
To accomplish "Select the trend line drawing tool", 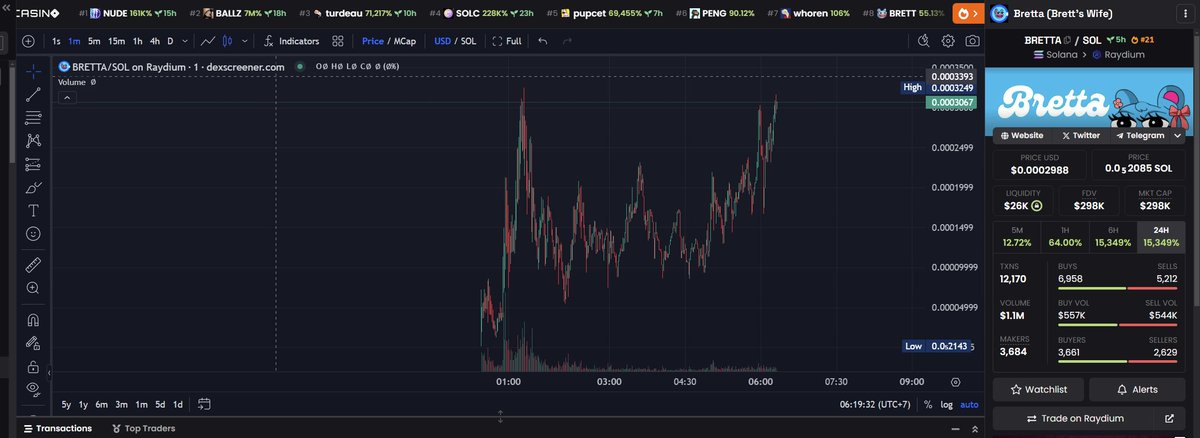I will tap(33, 94).
